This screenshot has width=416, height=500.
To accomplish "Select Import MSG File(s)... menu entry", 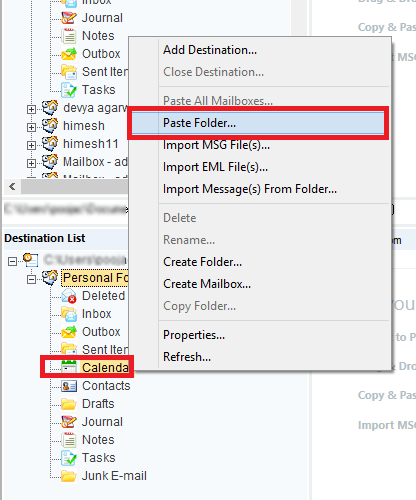I will point(216,145).
